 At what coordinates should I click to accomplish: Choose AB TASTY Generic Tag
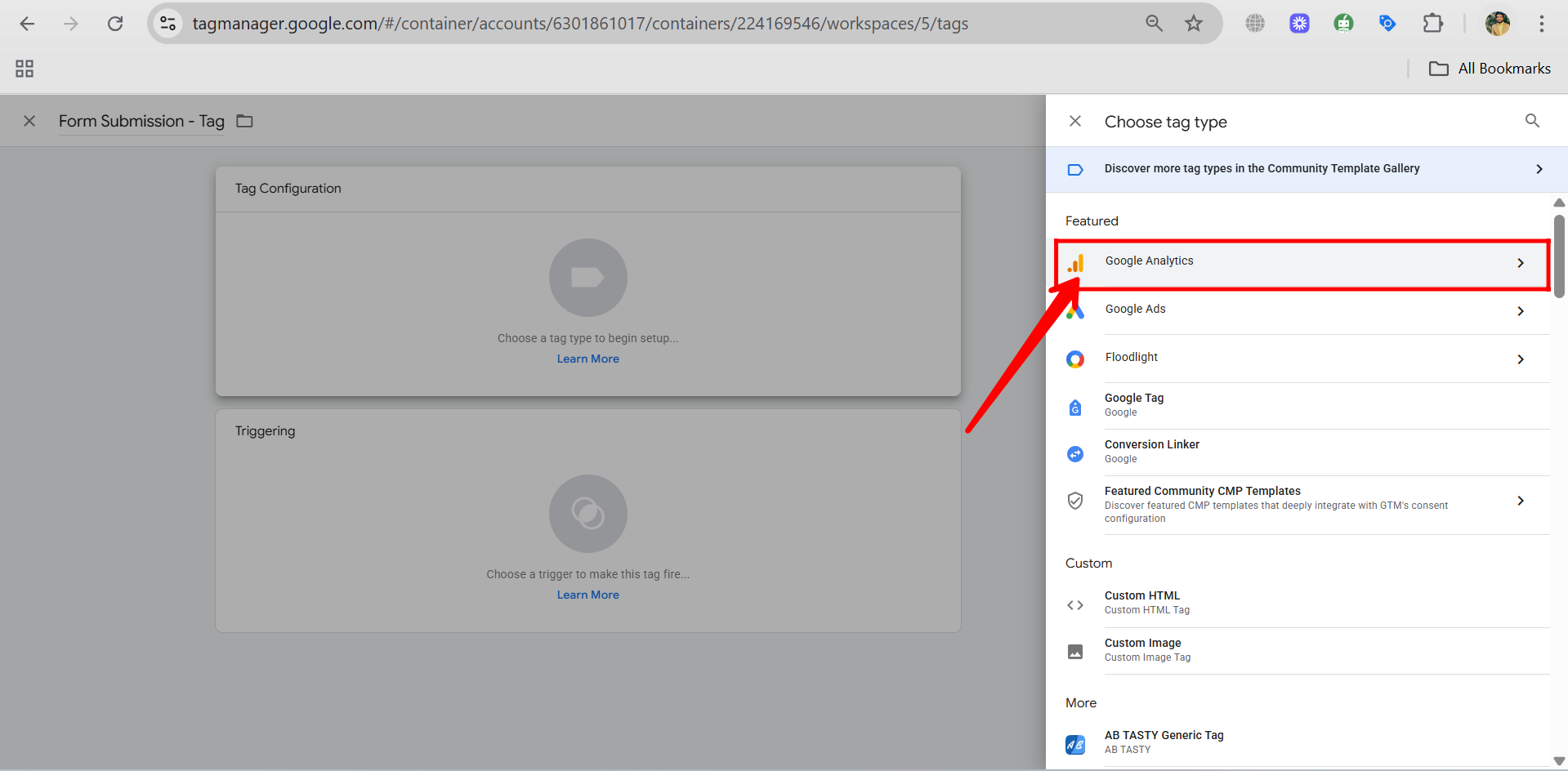click(x=1307, y=742)
